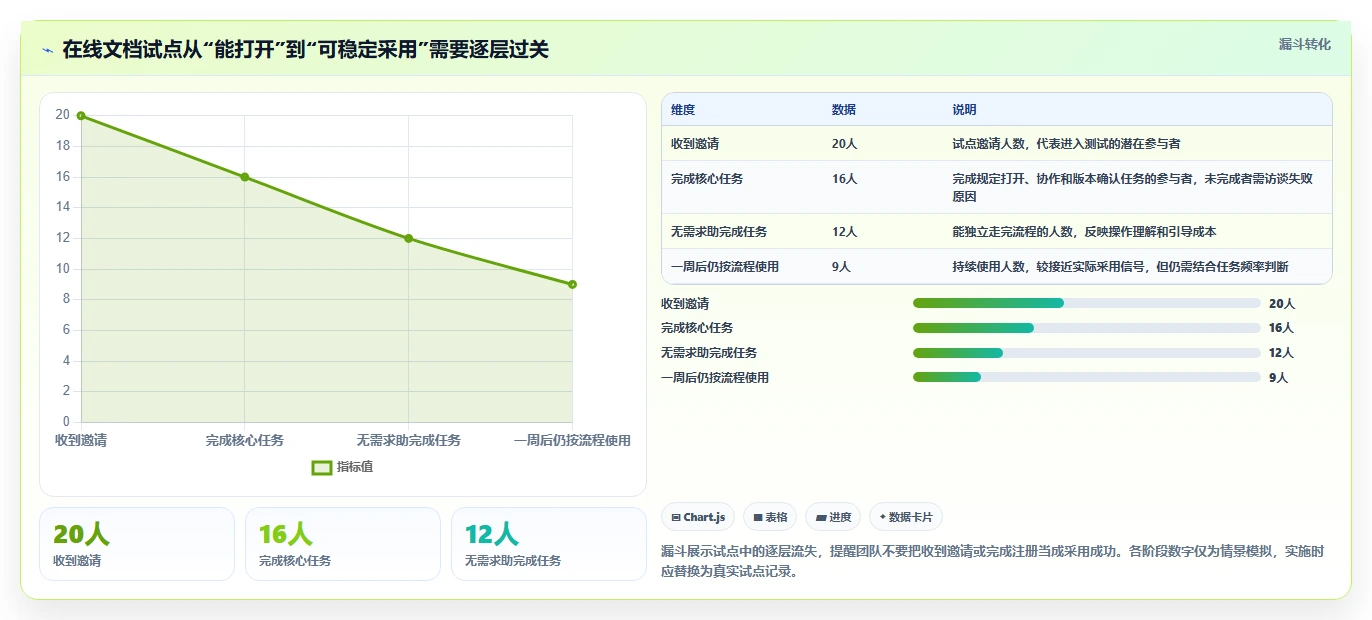Click the 说明 column header

pyautogui.click(x=965, y=110)
